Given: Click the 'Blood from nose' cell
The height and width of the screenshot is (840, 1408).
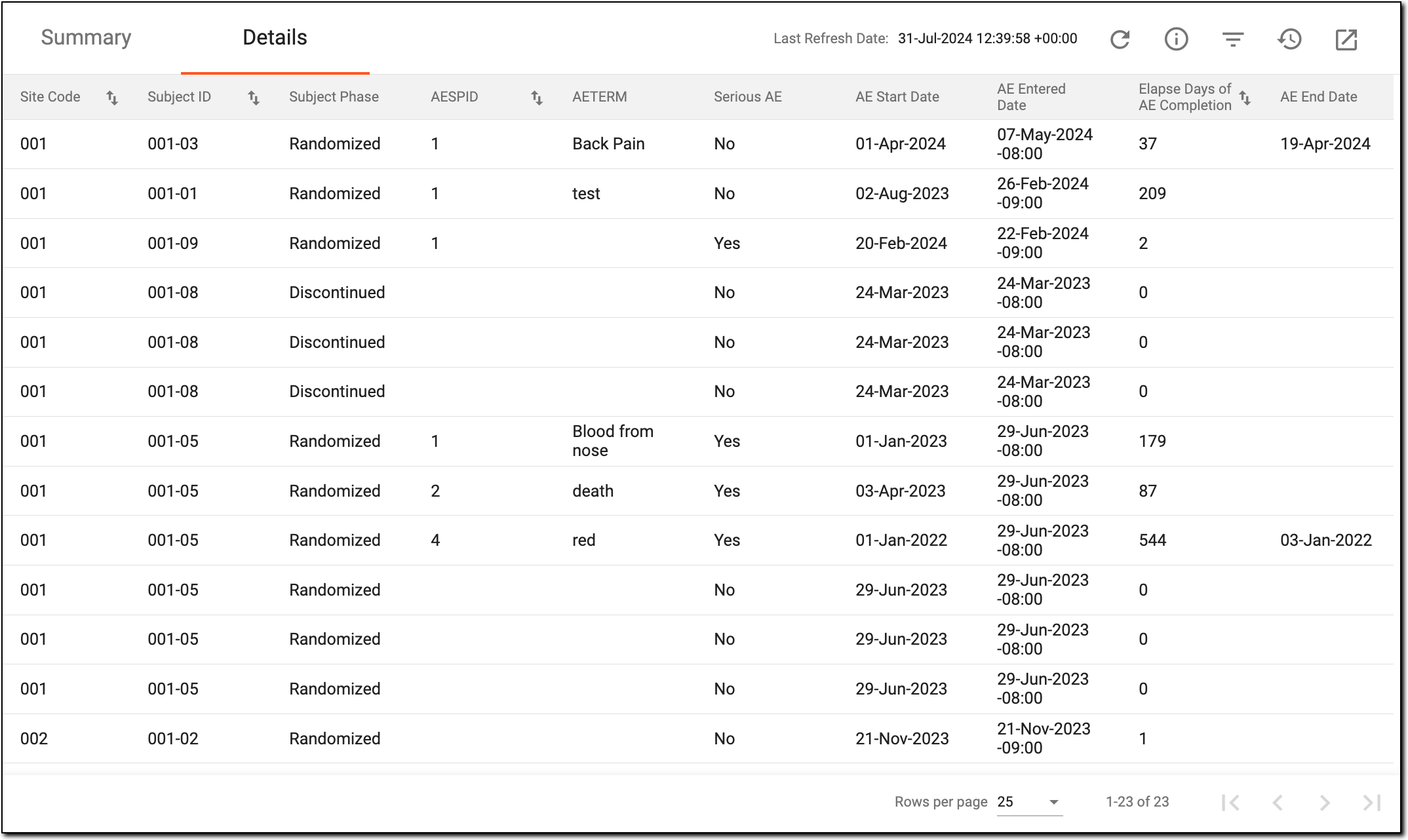Looking at the screenshot, I should [613, 441].
